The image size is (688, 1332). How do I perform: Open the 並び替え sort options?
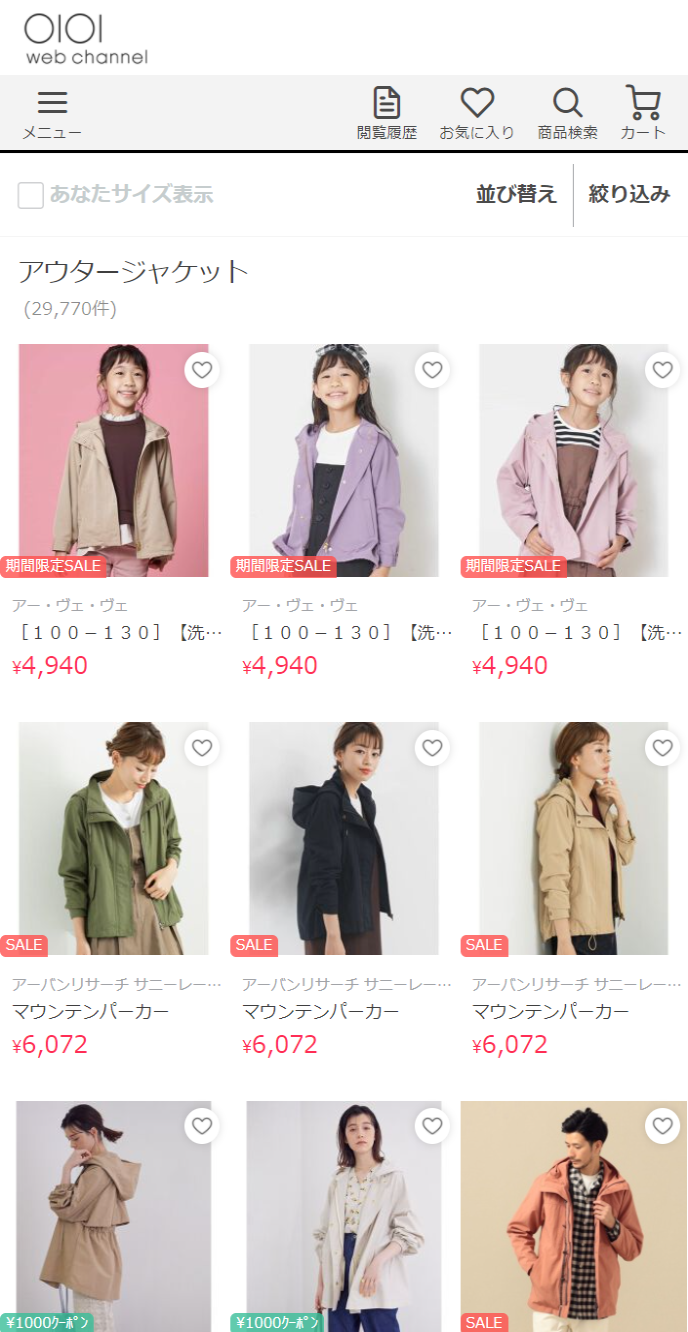tap(516, 194)
